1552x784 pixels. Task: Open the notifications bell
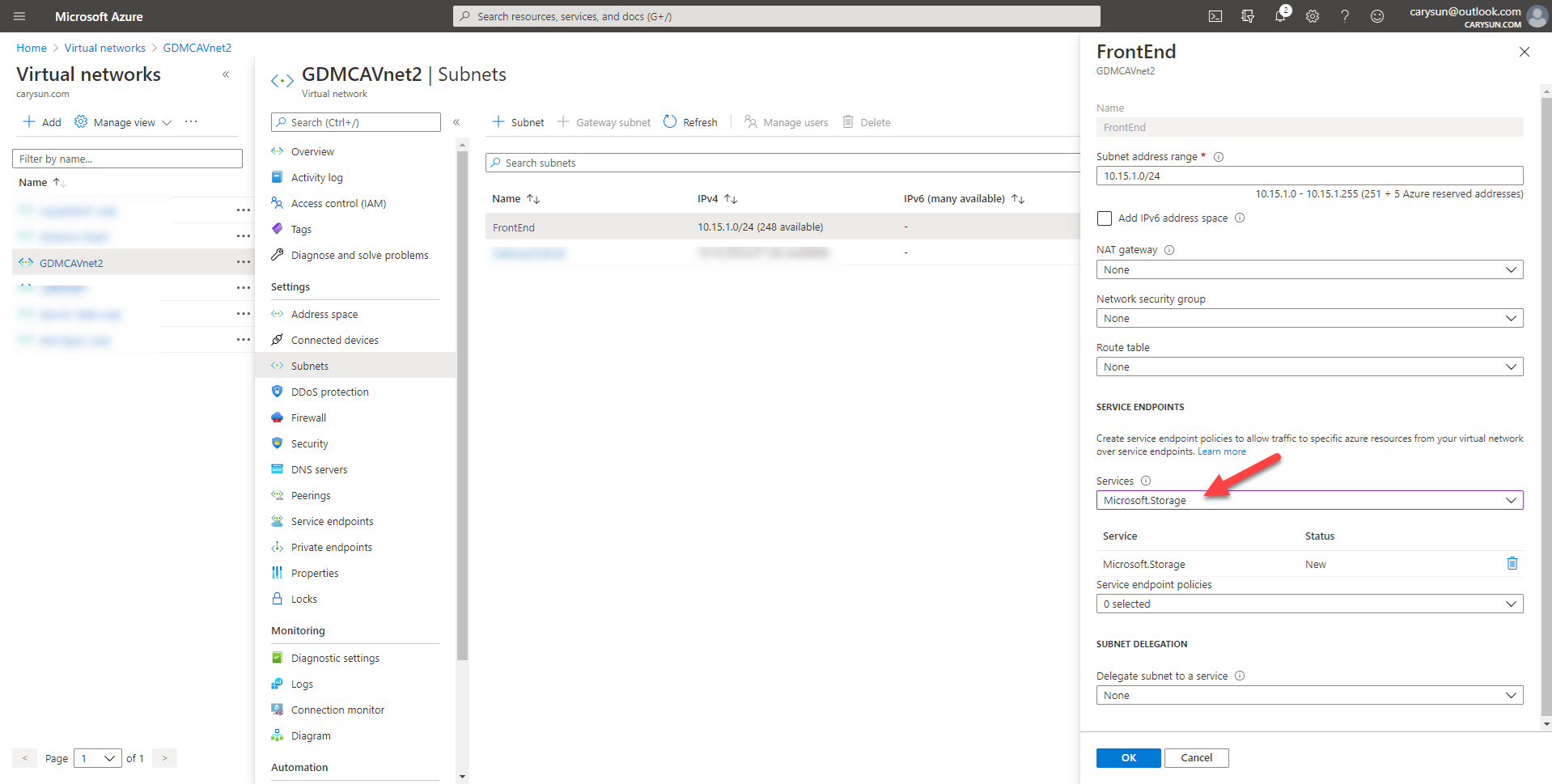1280,16
